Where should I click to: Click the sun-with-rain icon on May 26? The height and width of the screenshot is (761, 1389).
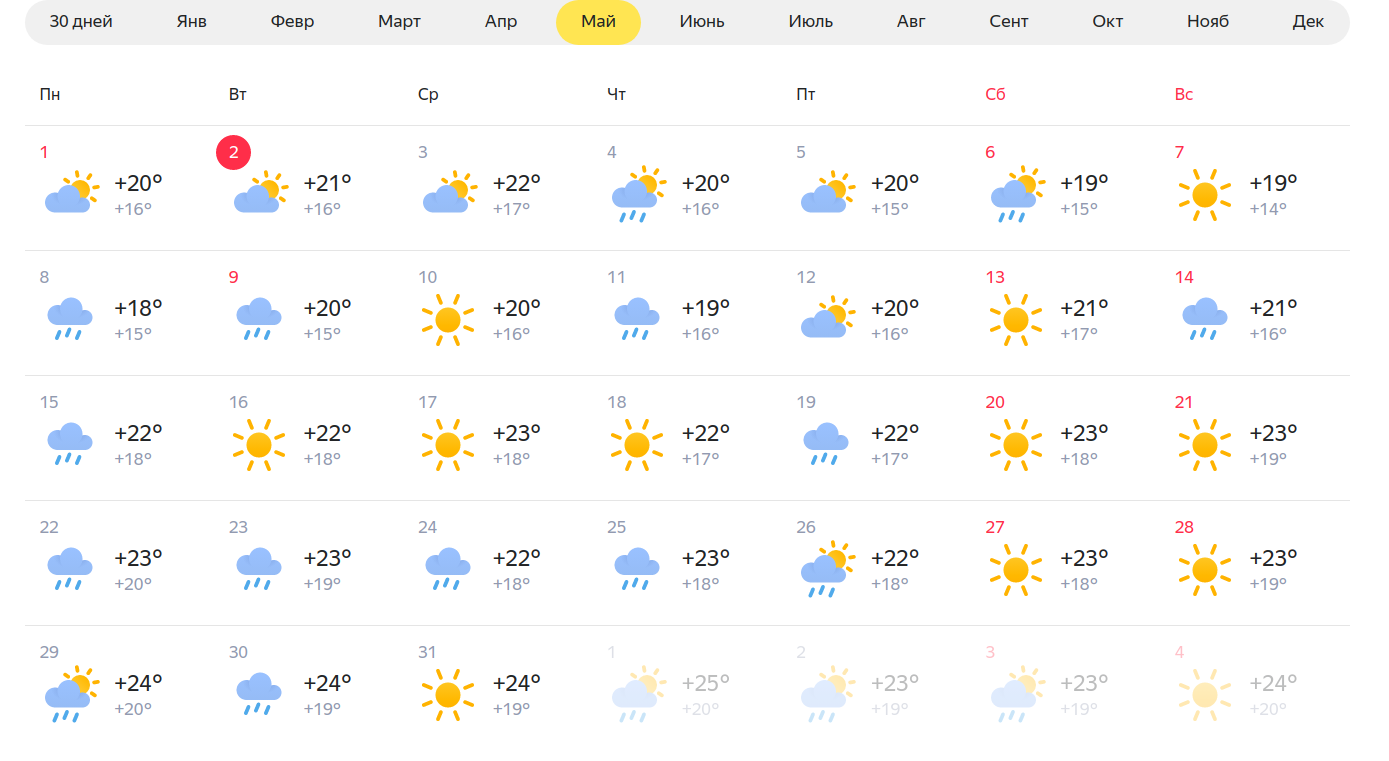click(826, 568)
